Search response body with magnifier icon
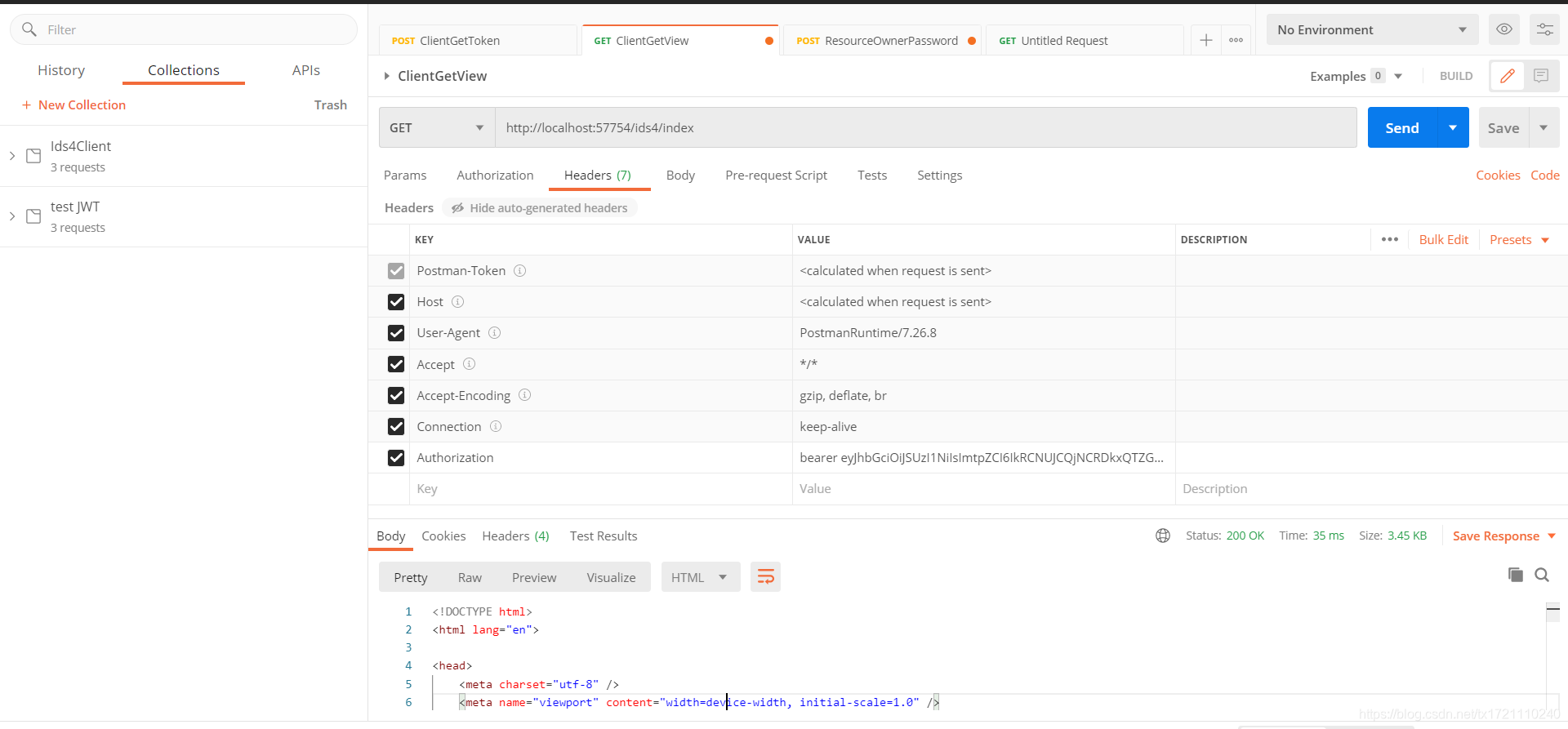This screenshot has width=1568, height=729. point(1542,575)
